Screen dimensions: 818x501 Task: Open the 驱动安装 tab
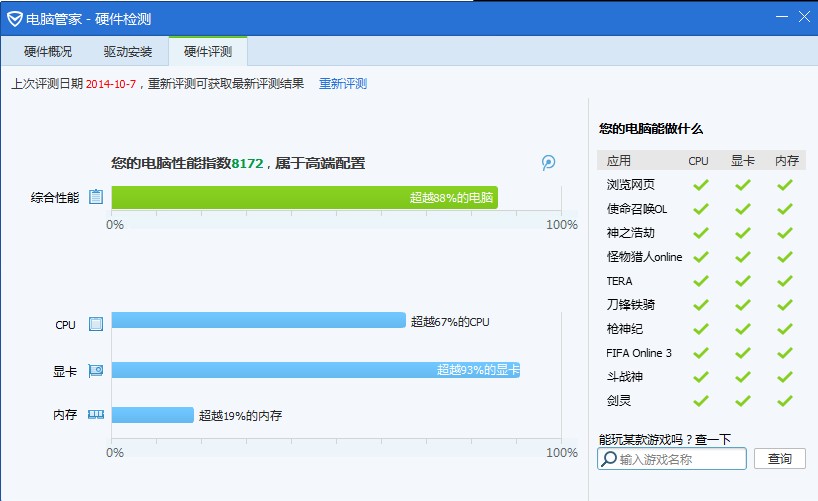click(x=128, y=51)
